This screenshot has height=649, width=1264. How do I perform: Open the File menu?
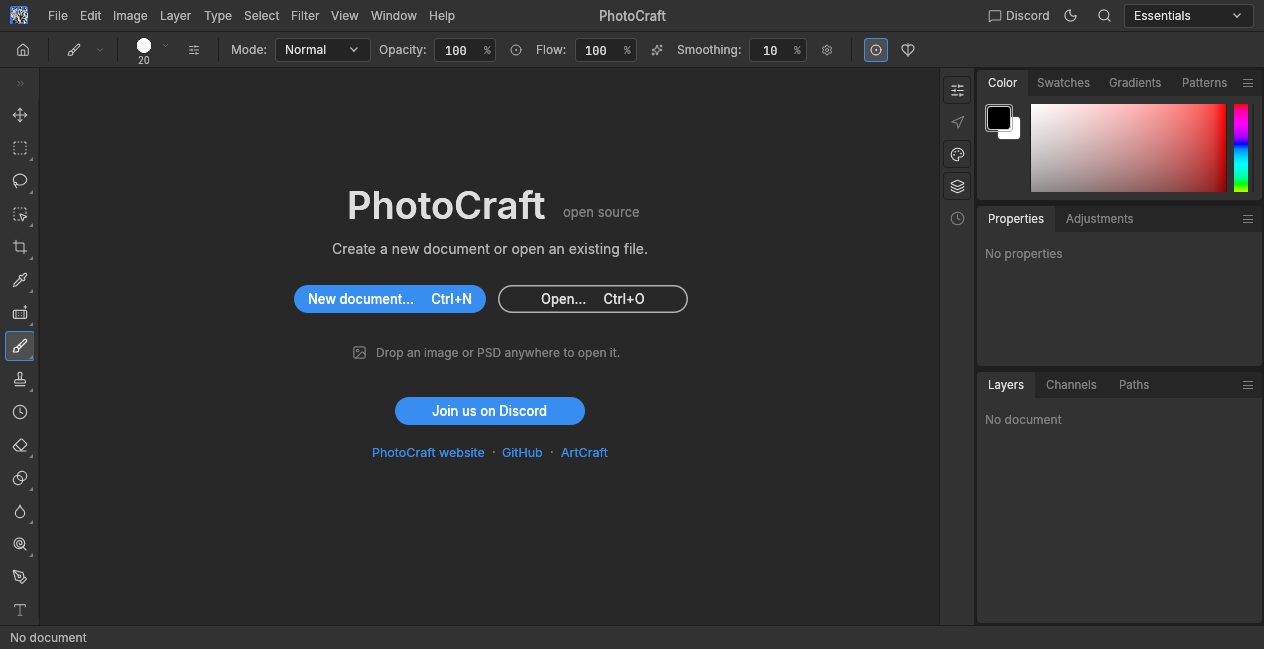point(58,16)
